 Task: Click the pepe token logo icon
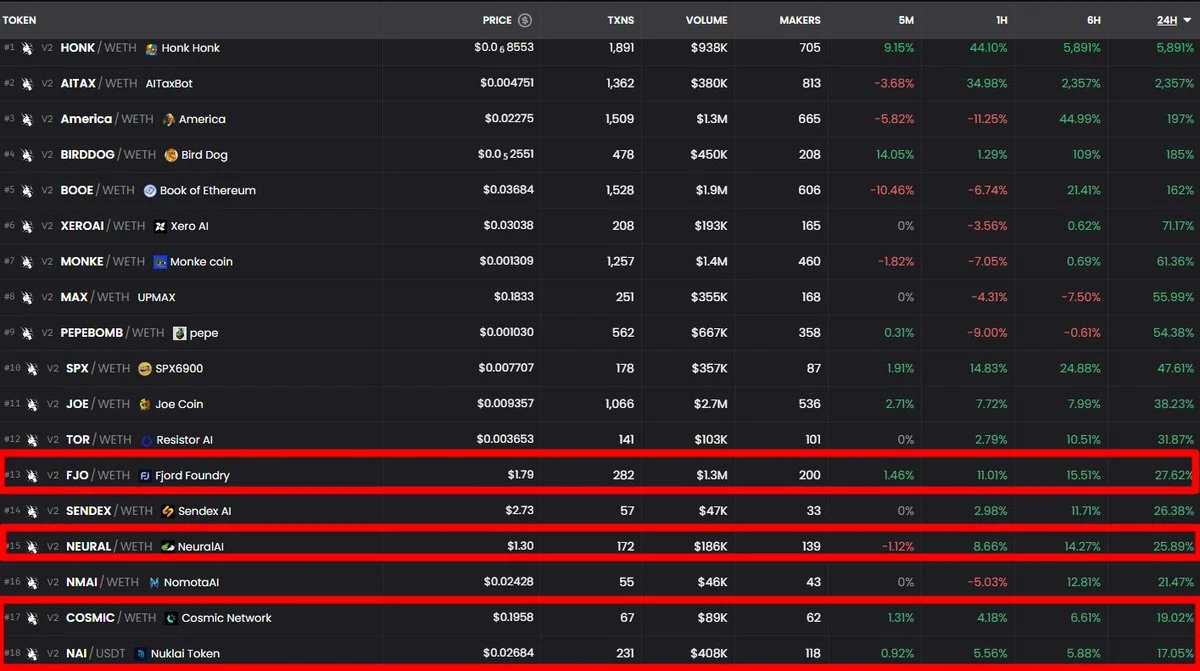(x=180, y=333)
